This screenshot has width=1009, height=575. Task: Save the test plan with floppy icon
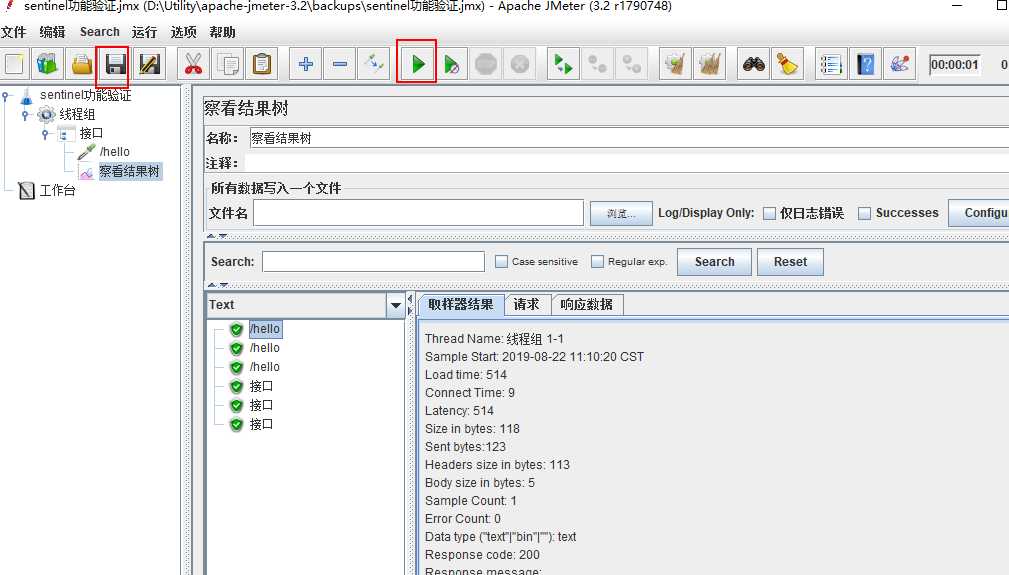115,64
